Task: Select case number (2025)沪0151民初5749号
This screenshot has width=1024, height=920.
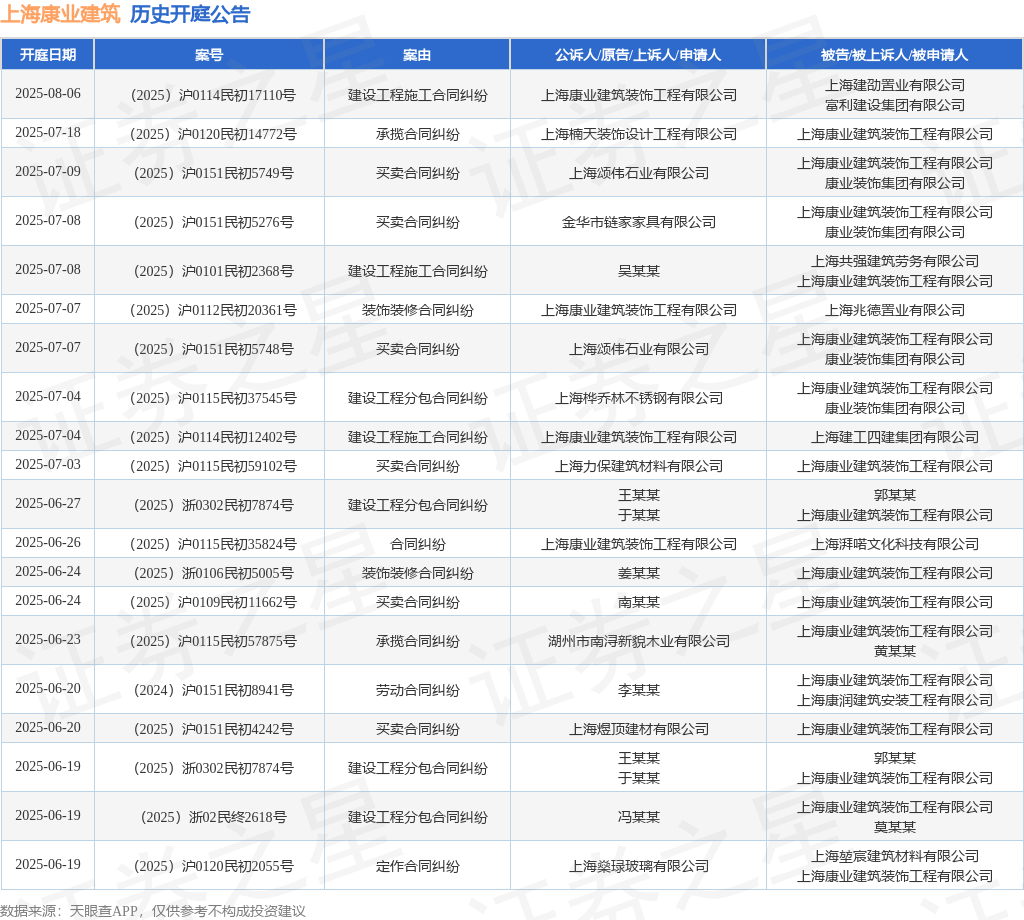Action: click(x=213, y=174)
